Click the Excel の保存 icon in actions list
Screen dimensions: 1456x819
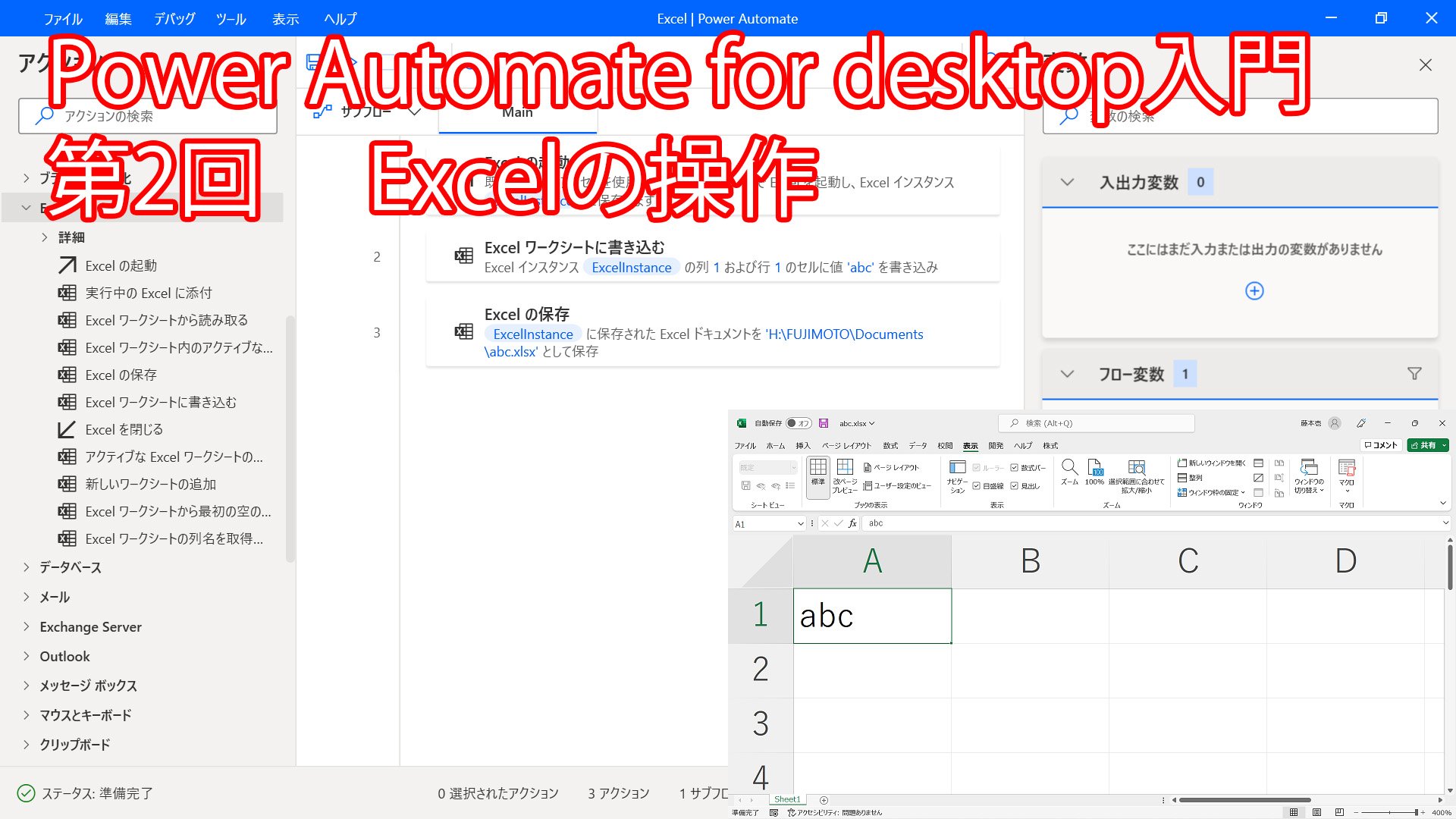[67, 375]
